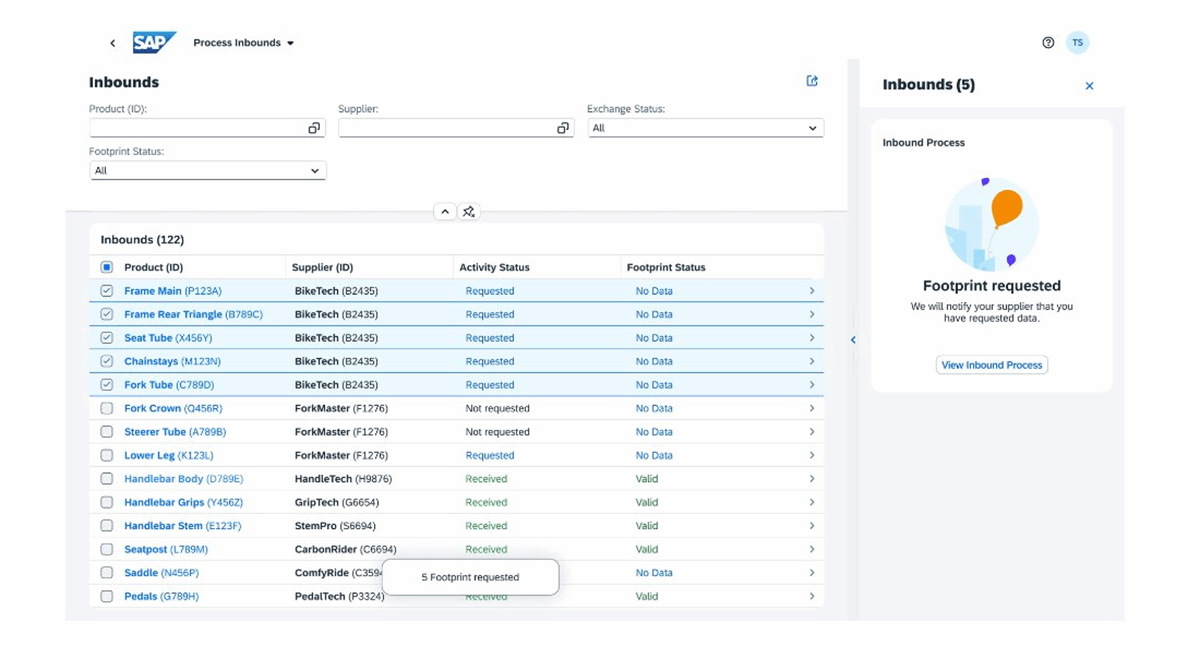
Task: Open the help question mark icon
Action: (x=1048, y=43)
